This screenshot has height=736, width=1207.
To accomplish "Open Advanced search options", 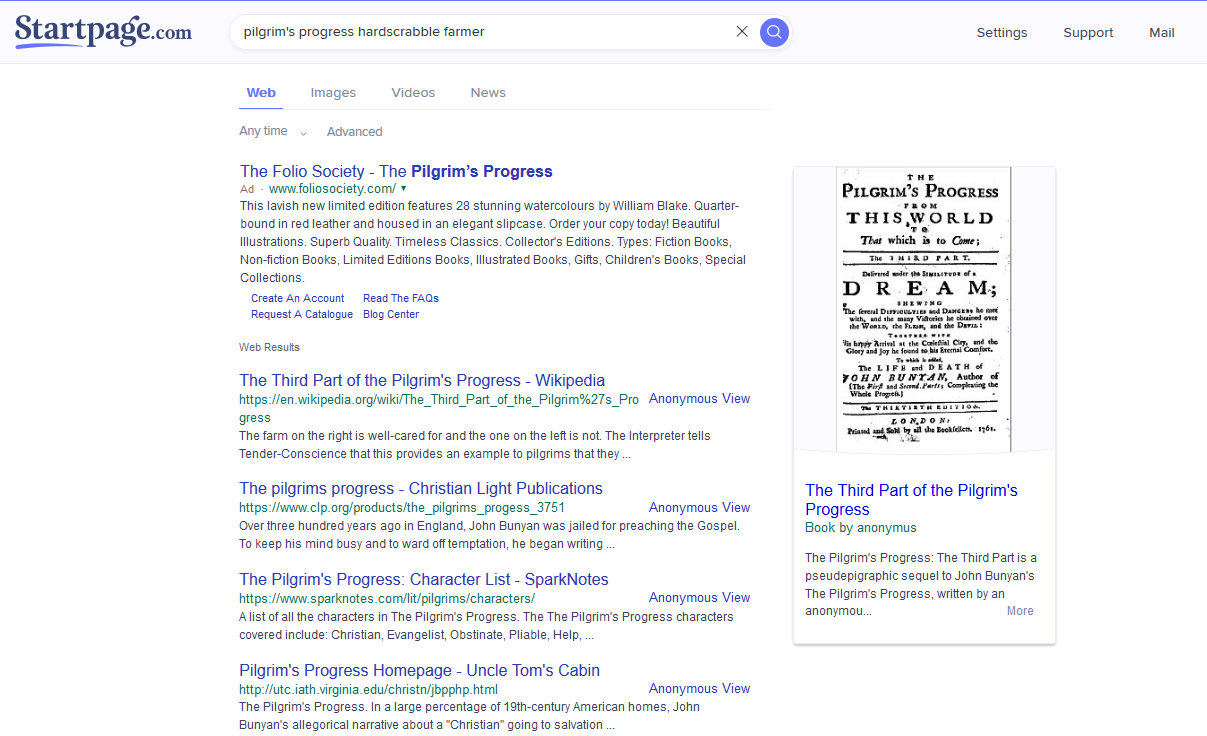I will pyautogui.click(x=354, y=132).
